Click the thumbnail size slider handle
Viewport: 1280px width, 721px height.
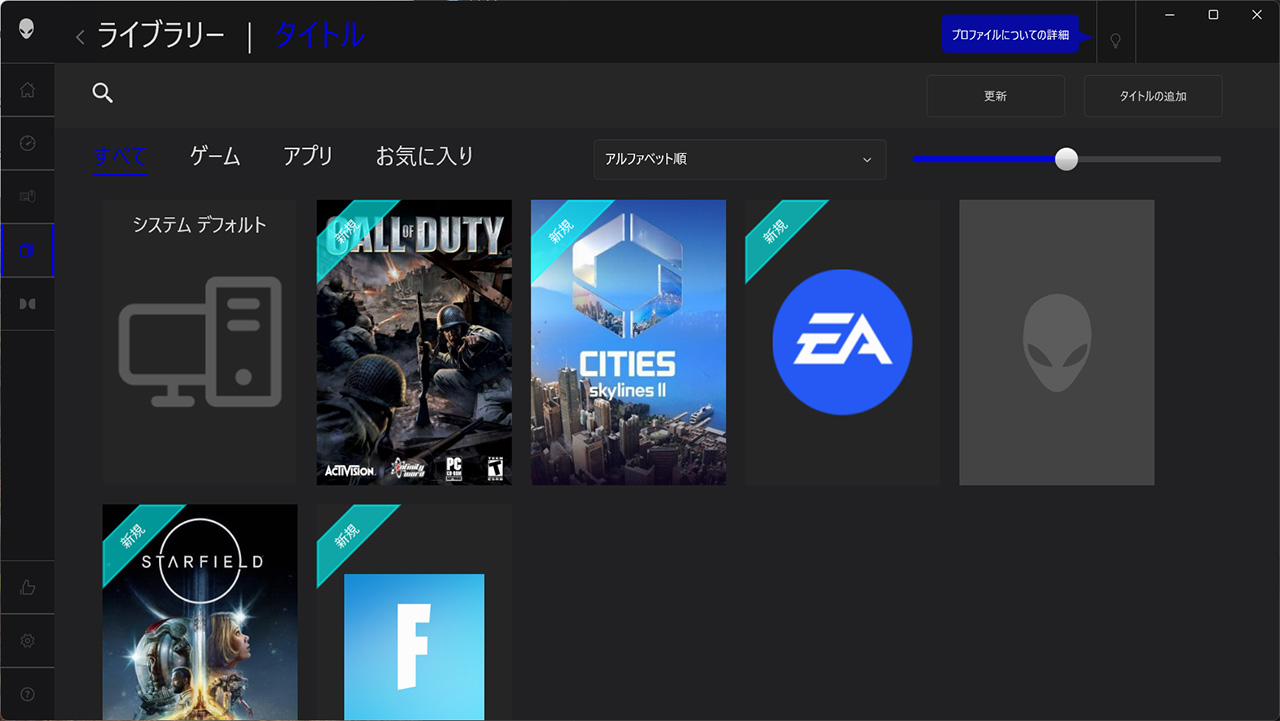1067,159
